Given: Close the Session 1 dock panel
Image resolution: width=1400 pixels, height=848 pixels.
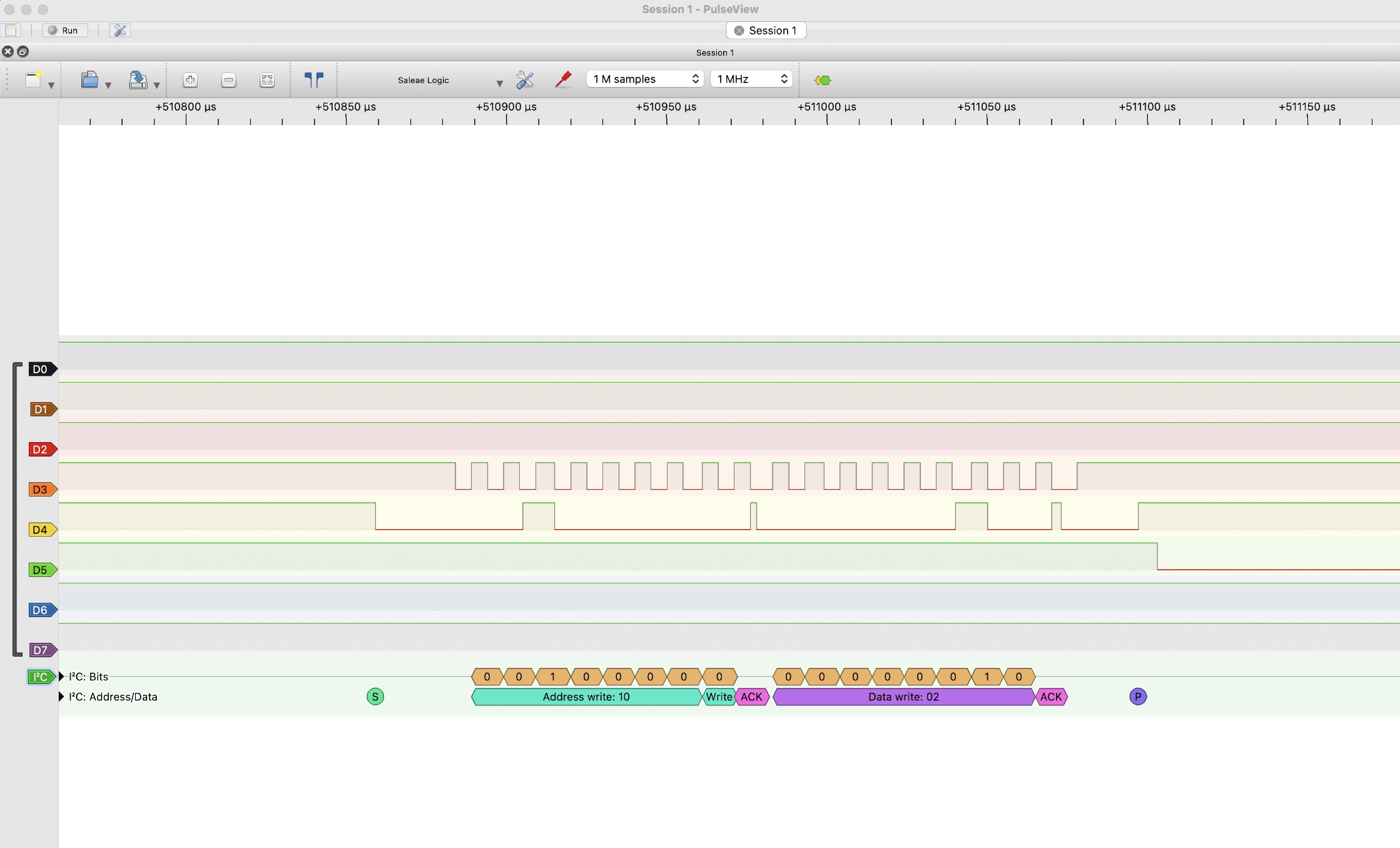Looking at the screenshot, I should pyautogui.click(x=8, y=51).
